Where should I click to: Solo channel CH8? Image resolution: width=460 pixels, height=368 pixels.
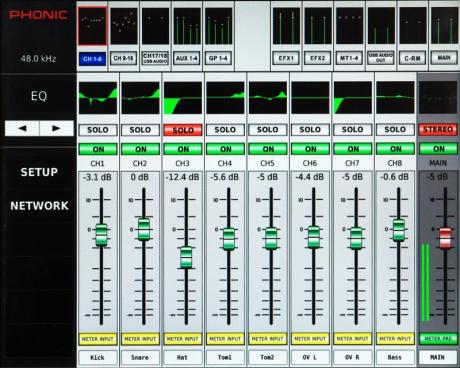395,130
